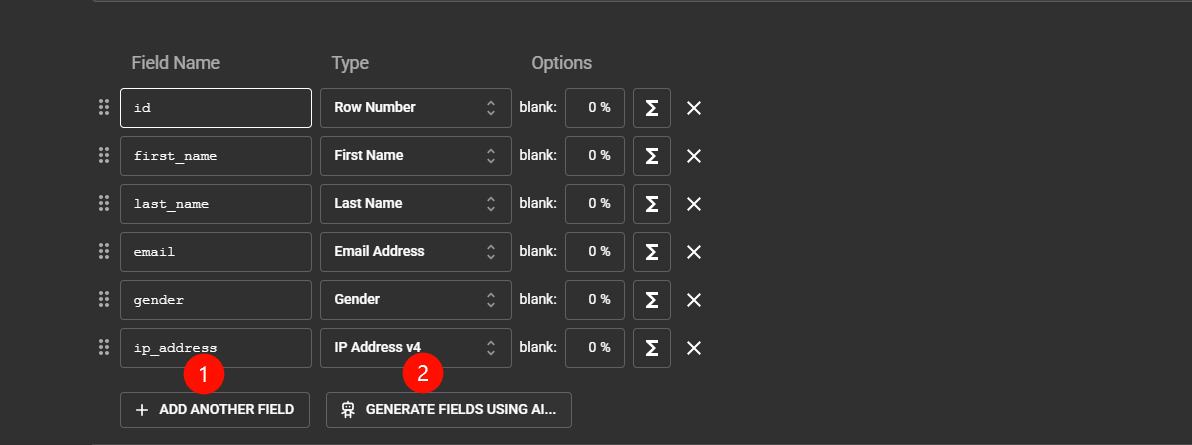Click the sigma formula icon for last_name
The width and height of the screenshot is (1192, 445).
(651, 204)
